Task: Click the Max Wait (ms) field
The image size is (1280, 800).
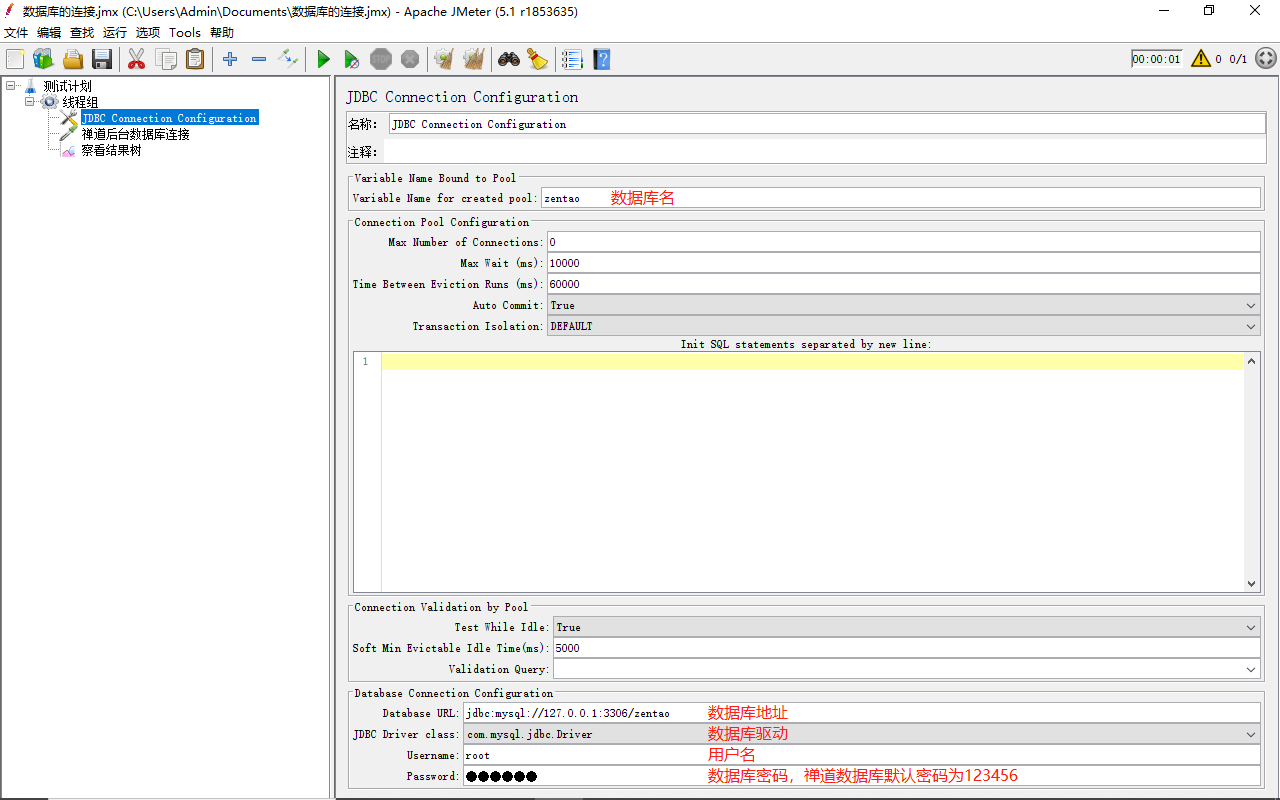Action: tap(903, 263)
